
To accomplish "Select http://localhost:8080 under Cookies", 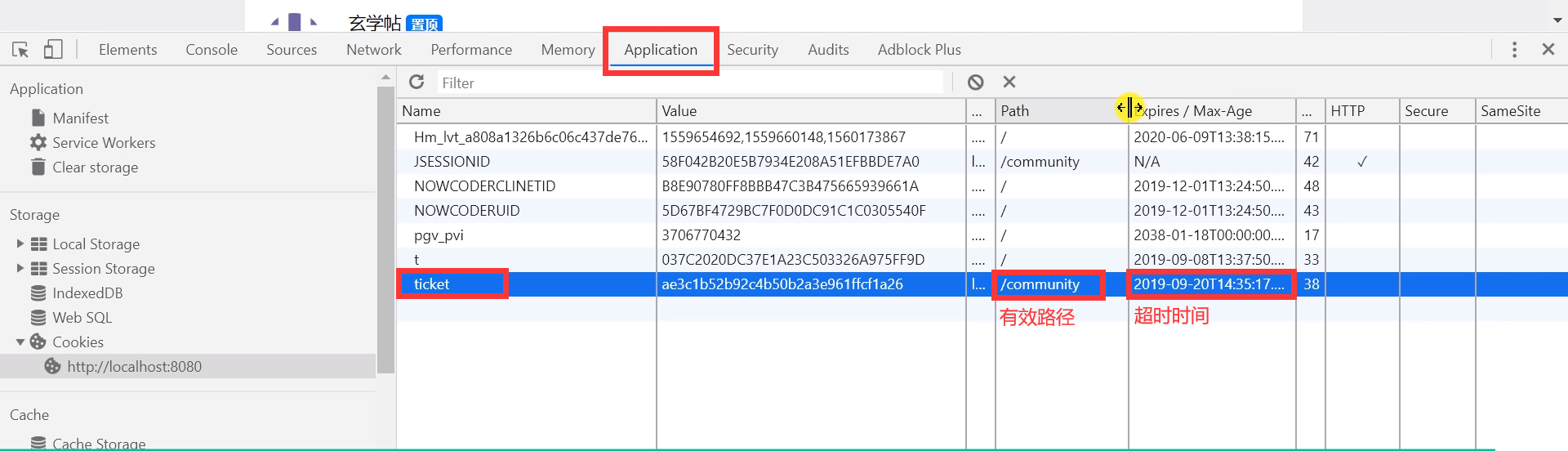I will coord(135,366).
